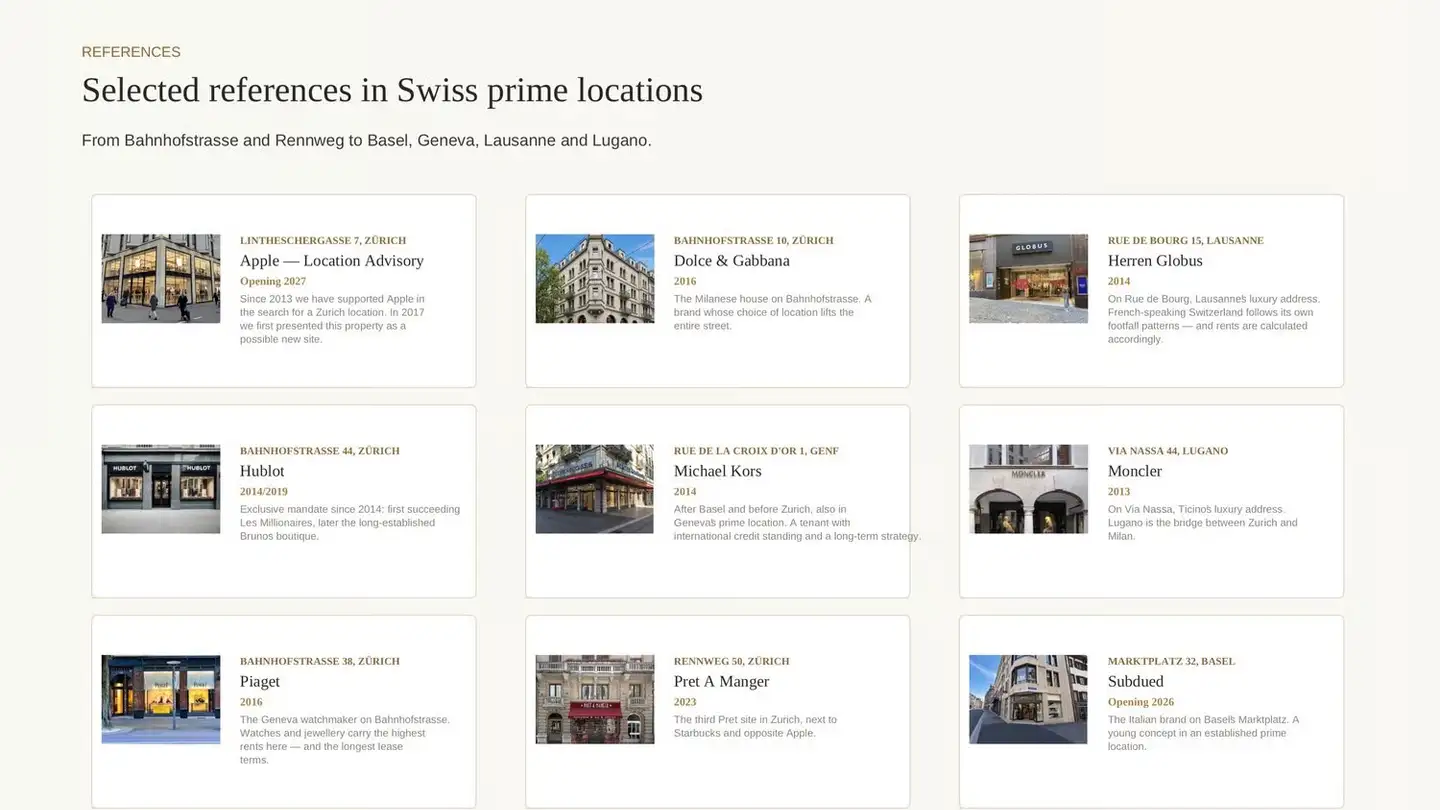Open the Piaget shop window photo
The height and width of the screenshot is (810, 1440).
pyautogui.click(x=160, y=699)
